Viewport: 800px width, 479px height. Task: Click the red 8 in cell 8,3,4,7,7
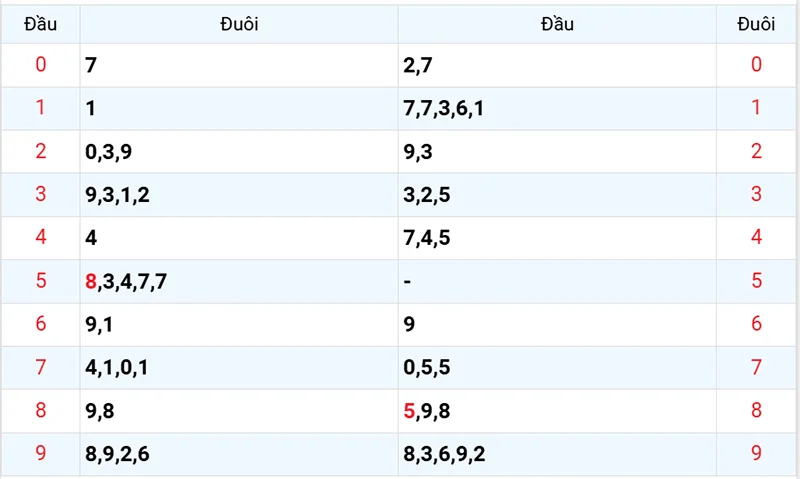point(92,281)
